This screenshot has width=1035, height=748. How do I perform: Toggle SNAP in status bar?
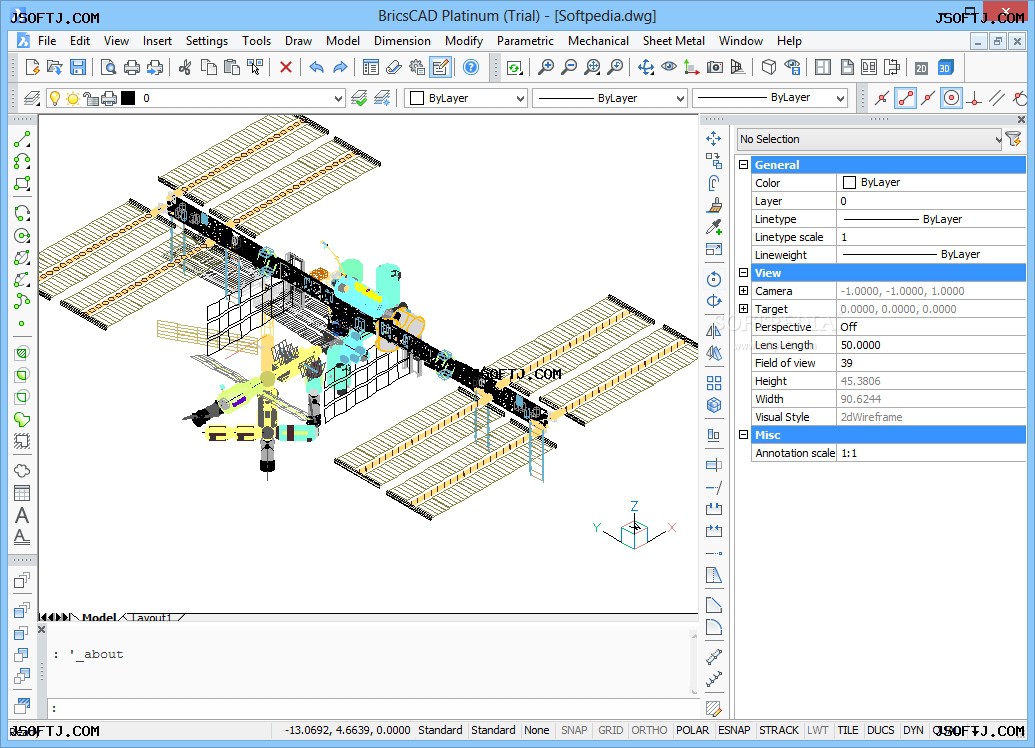574,730
